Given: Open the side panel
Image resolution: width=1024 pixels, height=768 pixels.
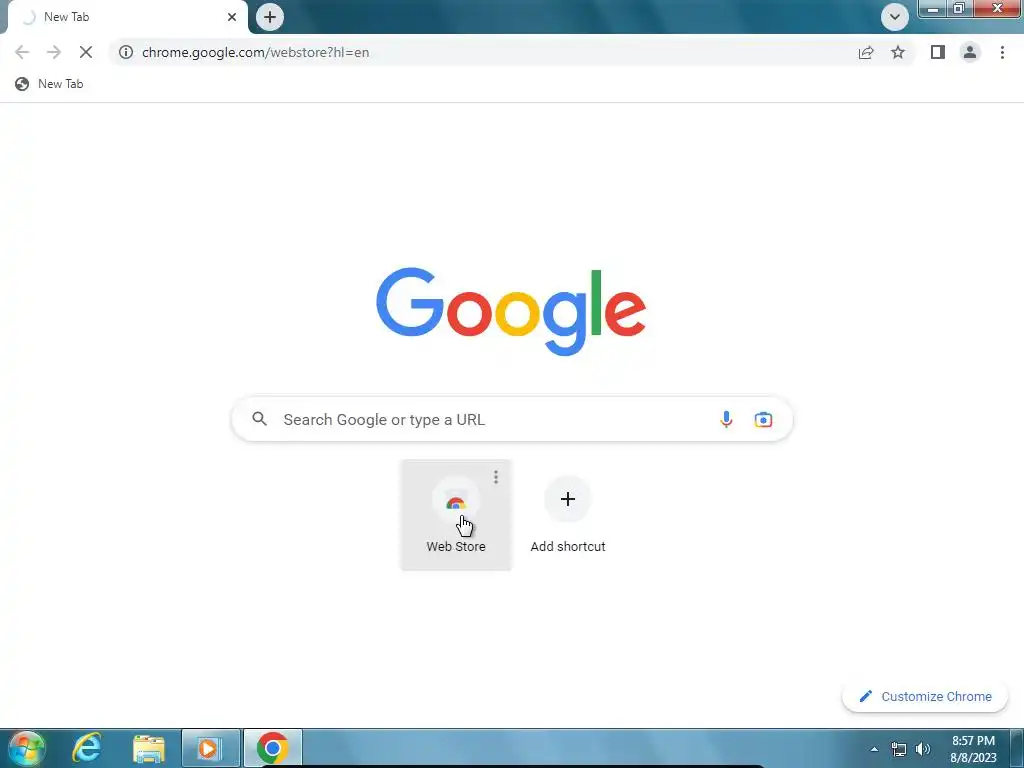Looking at the screenshot, I should [938, 52].
